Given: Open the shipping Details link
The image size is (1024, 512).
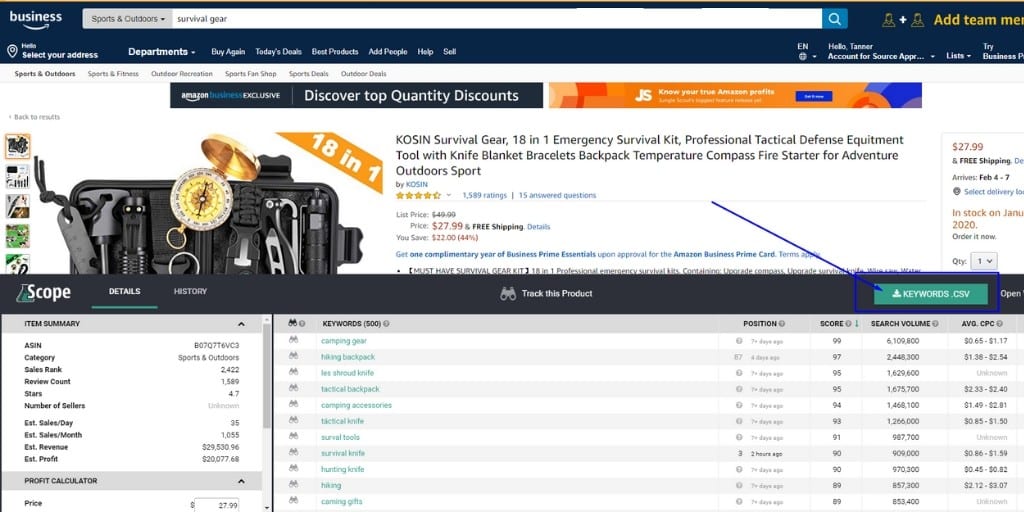Looking at the screenshot, I should 539,227.
